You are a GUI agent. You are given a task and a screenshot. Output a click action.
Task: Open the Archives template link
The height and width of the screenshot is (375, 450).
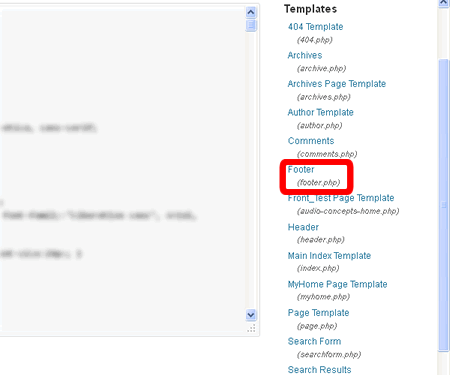click(x=305, y=55)
